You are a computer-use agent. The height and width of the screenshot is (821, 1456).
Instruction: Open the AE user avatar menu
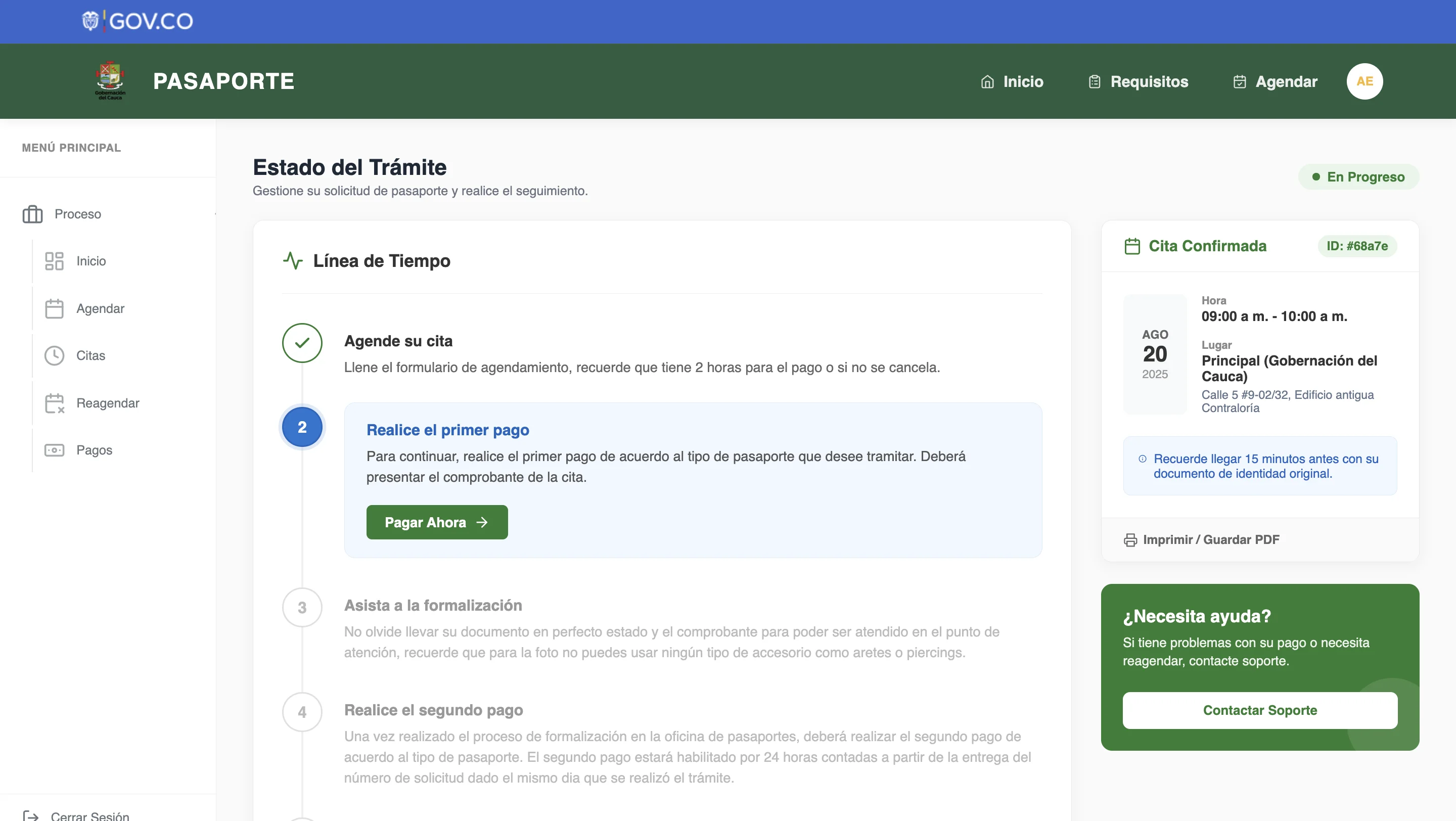pos(1364,81)
